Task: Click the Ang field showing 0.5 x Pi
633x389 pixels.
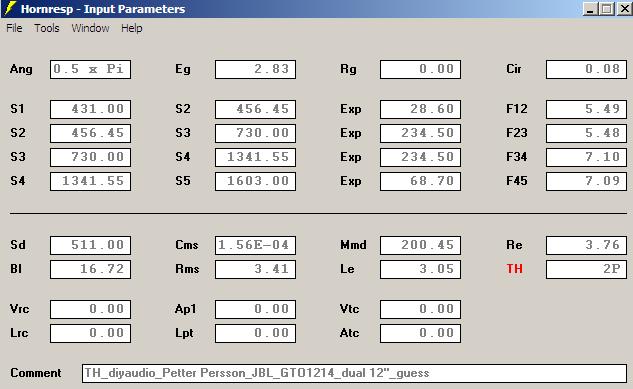Action: point(90,69)
